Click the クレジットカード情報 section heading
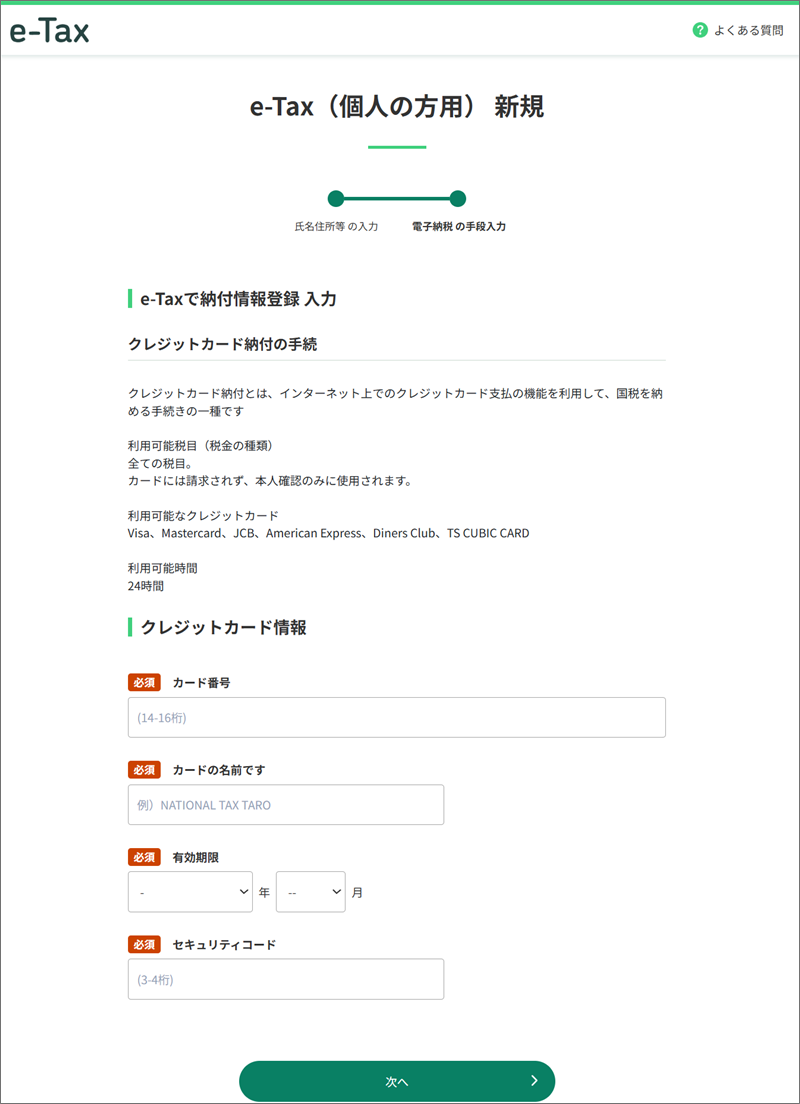 (x=224, y=627)
